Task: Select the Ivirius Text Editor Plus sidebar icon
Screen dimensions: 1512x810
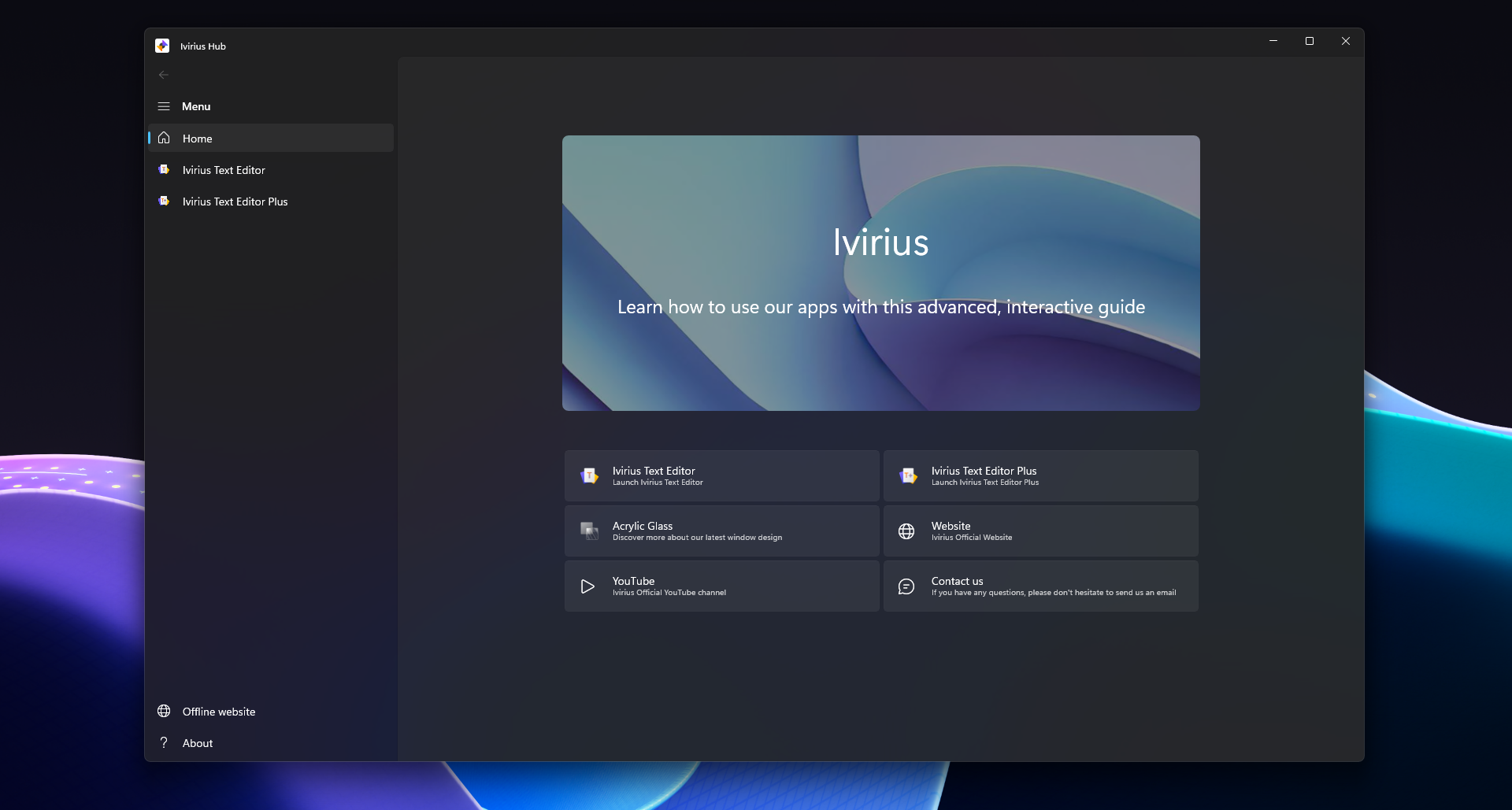Action: pyautogui.click(x=164, y=201)
